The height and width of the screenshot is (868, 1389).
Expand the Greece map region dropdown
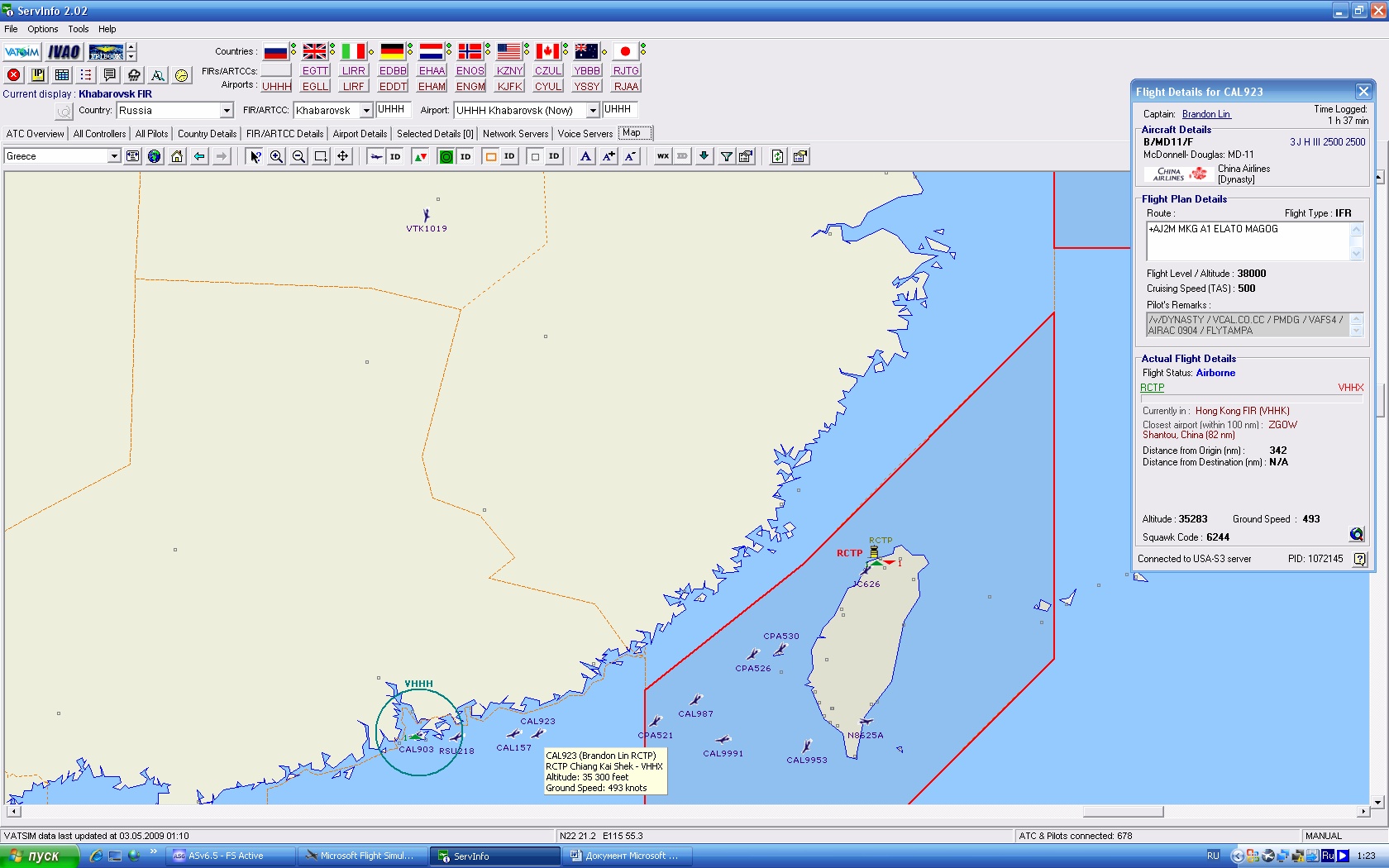[113, 156]
